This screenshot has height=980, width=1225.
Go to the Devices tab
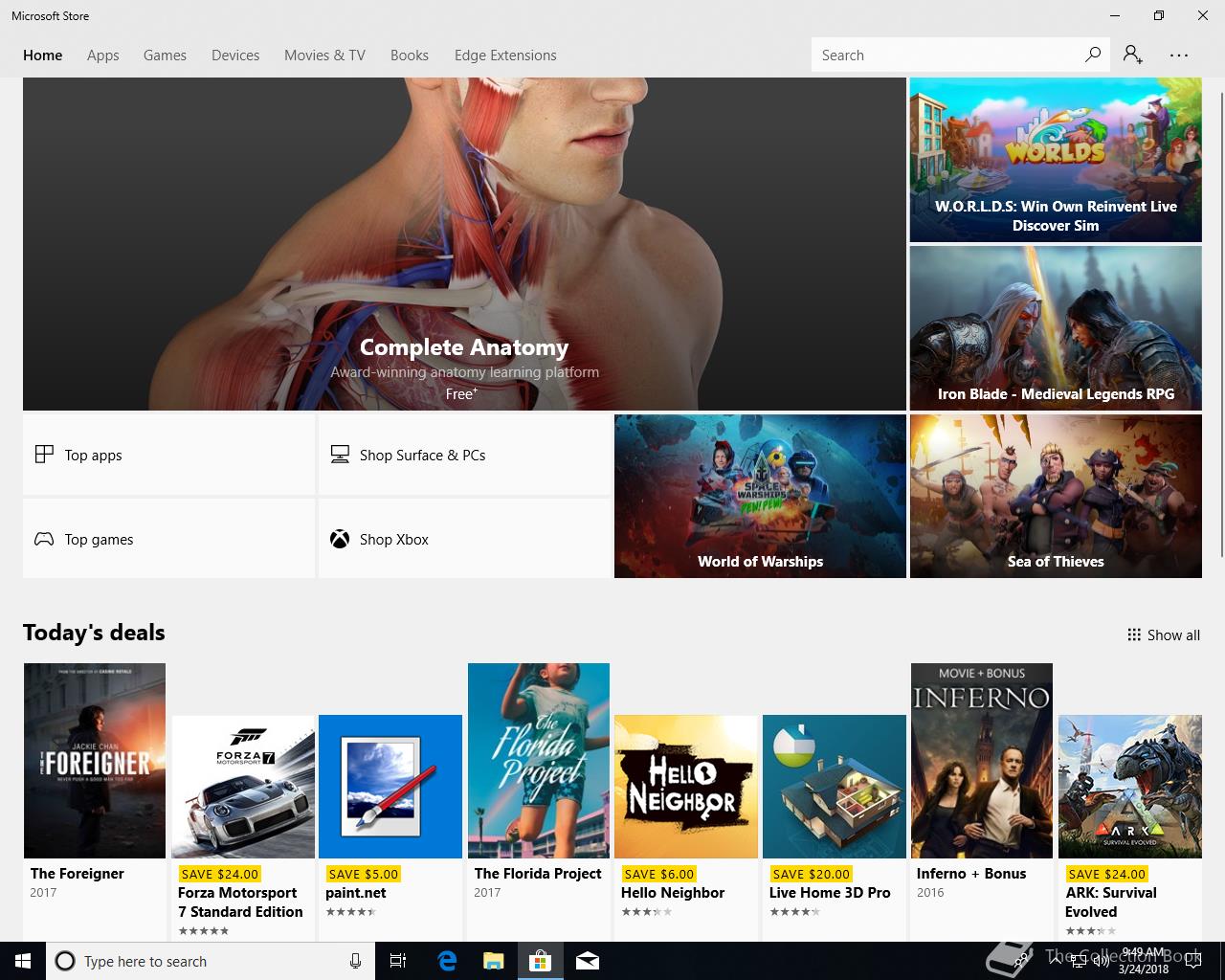click(x=235, y=56)
